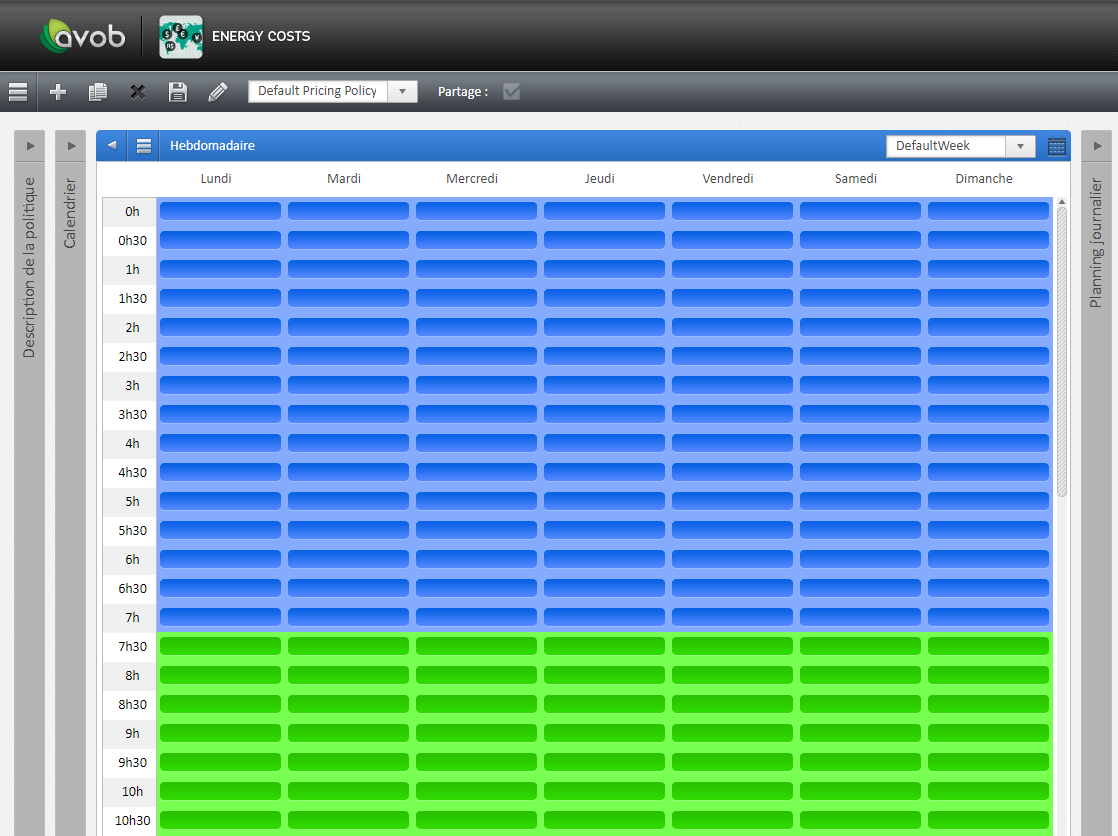Viewport: 1118px width, 836px height.
Task: Click the Lundi 0h blue slot
Action: click(220, 211)
